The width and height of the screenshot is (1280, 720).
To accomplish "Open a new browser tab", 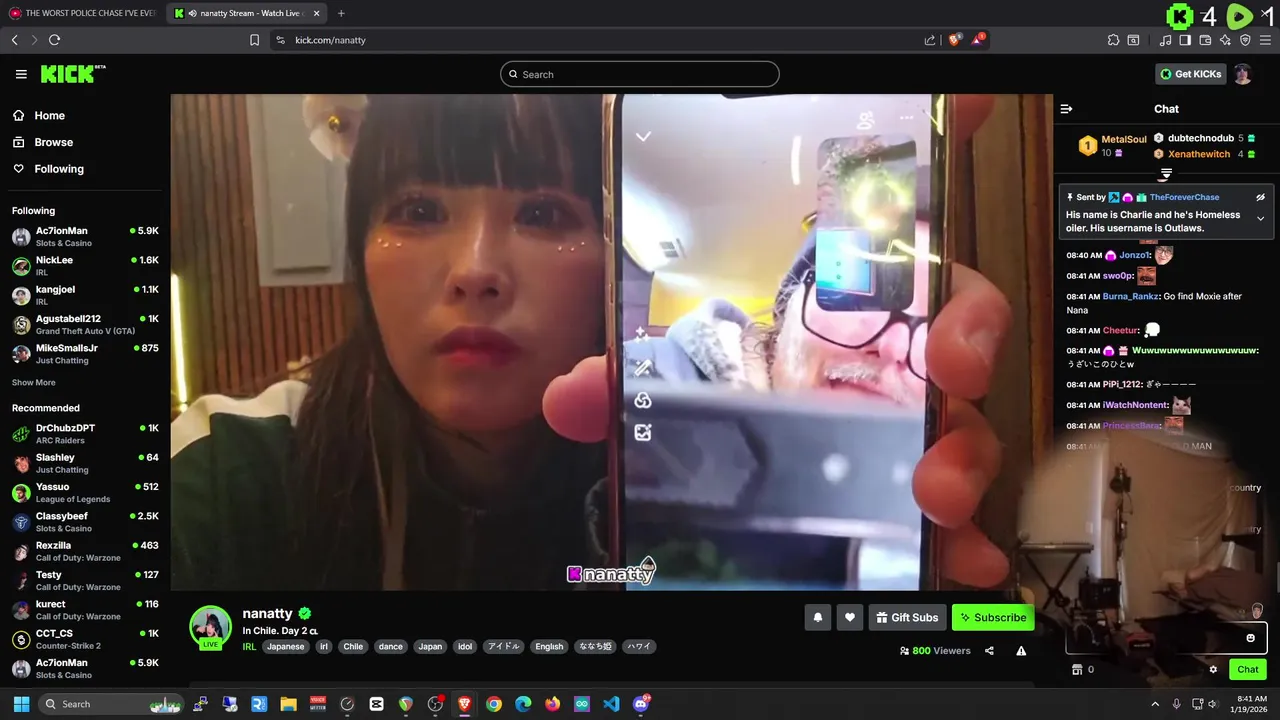I will (341, 13).
